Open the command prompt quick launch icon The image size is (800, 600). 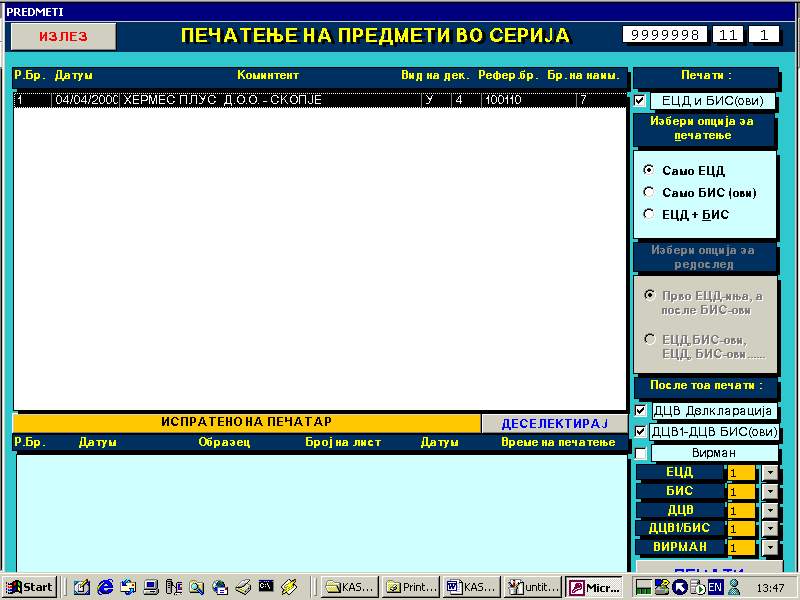266,587
